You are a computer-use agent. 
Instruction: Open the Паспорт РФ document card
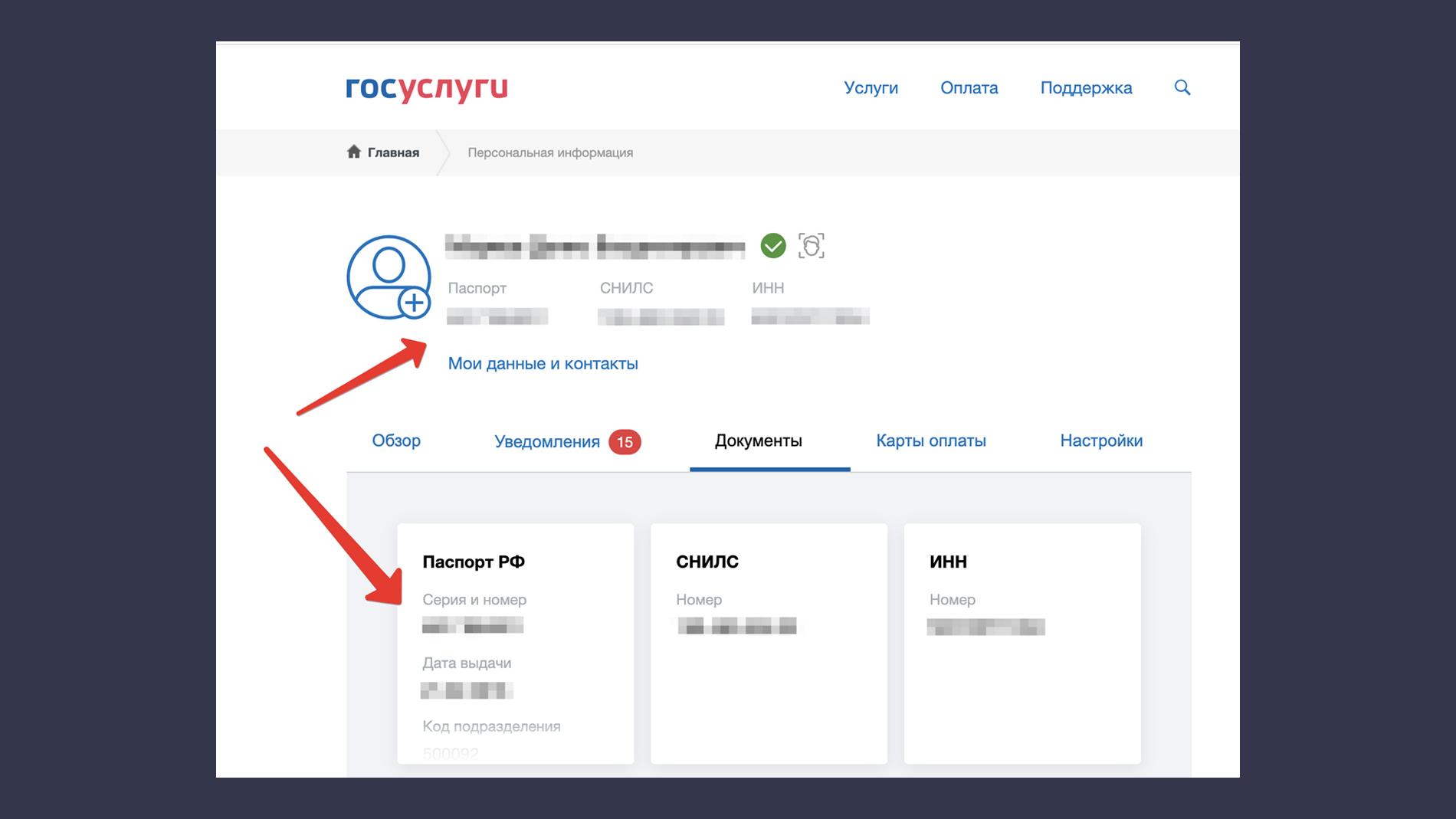[x=516, y=644]
